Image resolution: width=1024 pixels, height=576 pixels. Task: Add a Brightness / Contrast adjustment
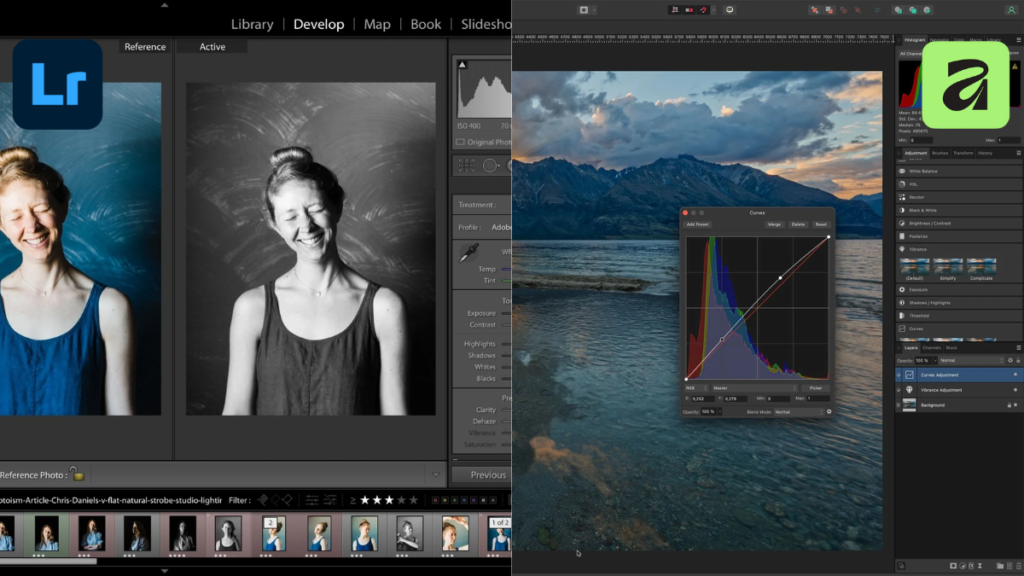(x=928, y=223)
